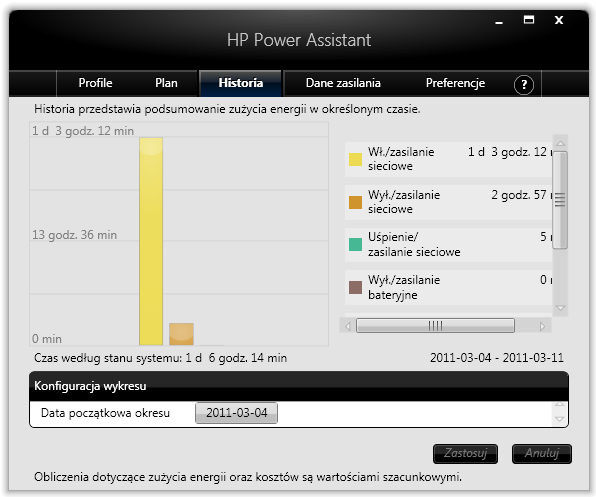Screen dimensions: 596x497
Task: Select the Wł./zasilanie sieciowe legend label
Action: click(401, 159)
